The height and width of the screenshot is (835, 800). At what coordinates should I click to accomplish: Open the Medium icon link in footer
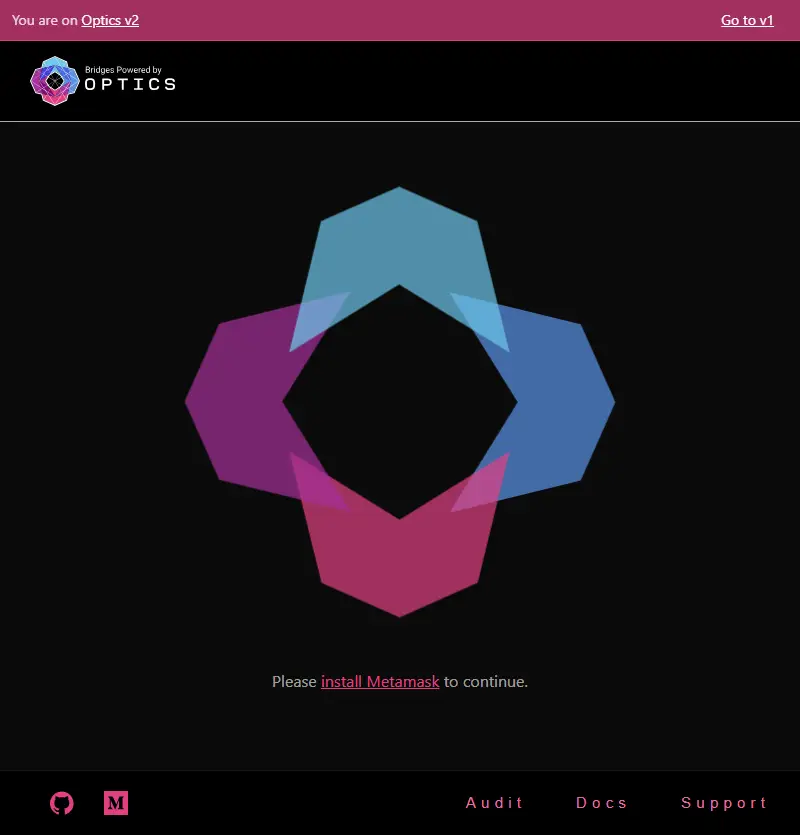[116, 803]
